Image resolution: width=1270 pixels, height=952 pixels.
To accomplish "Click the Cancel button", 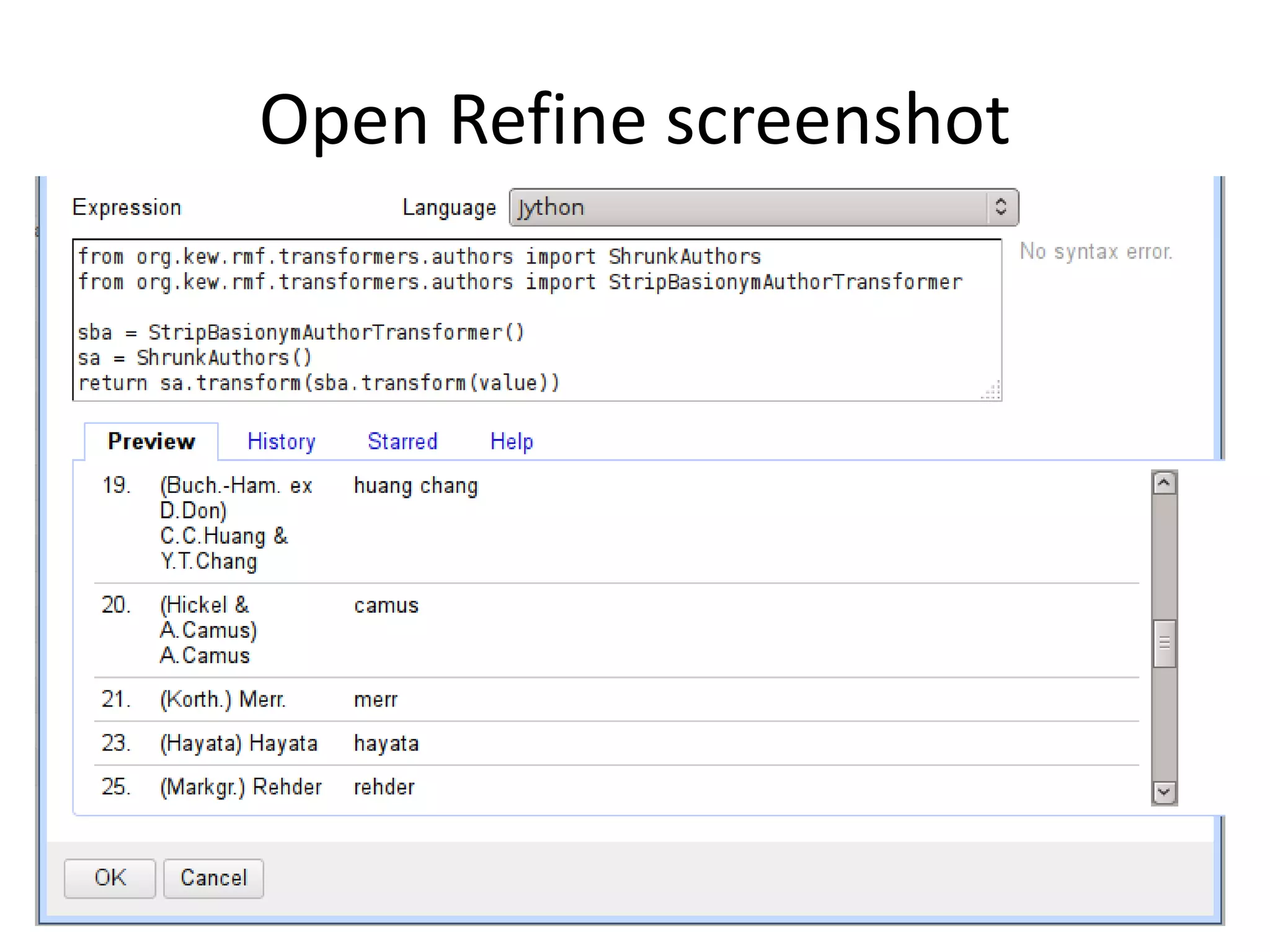I will pyautogui.click(x=213, y=878).
